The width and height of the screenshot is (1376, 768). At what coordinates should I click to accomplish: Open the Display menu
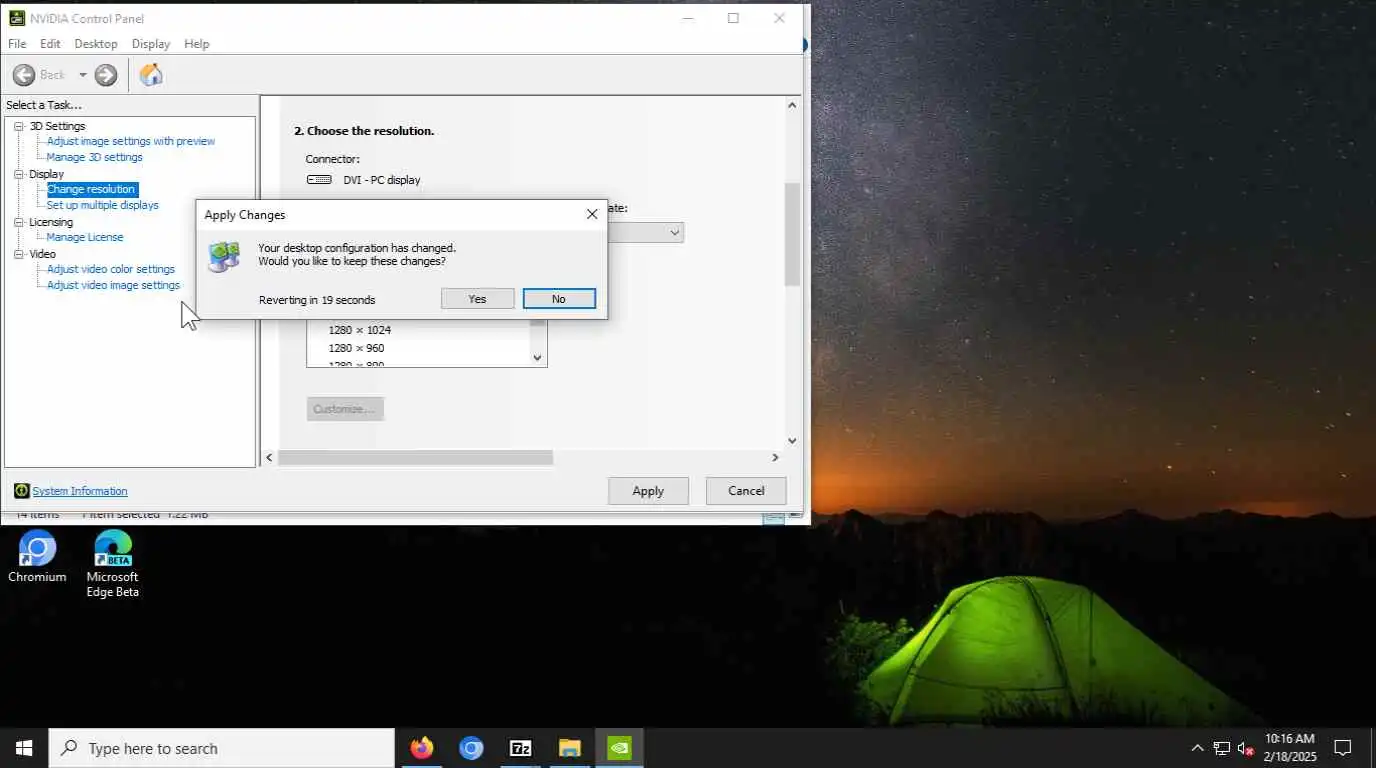point(151,44)
